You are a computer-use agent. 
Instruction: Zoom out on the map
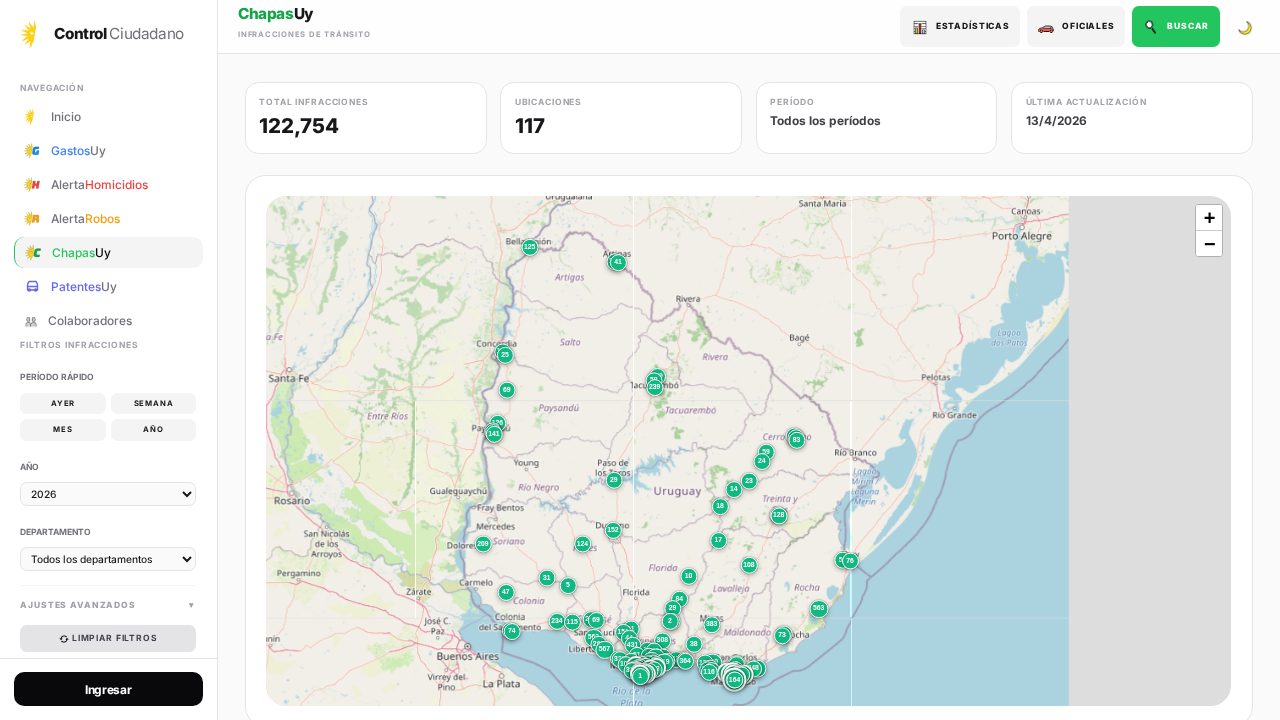point(1208,244)
